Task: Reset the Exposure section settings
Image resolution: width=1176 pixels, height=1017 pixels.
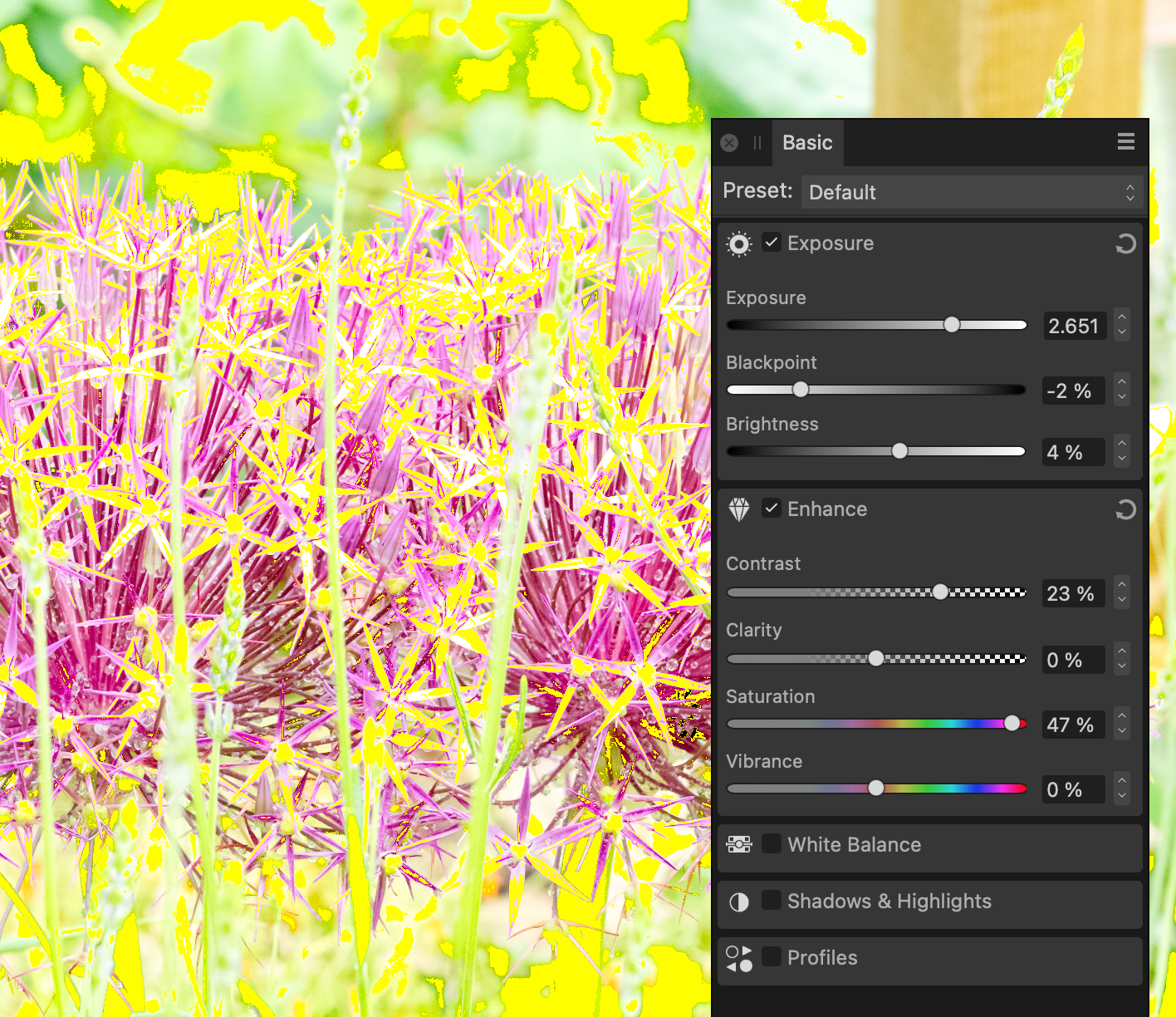Action: click(1125, 243)
